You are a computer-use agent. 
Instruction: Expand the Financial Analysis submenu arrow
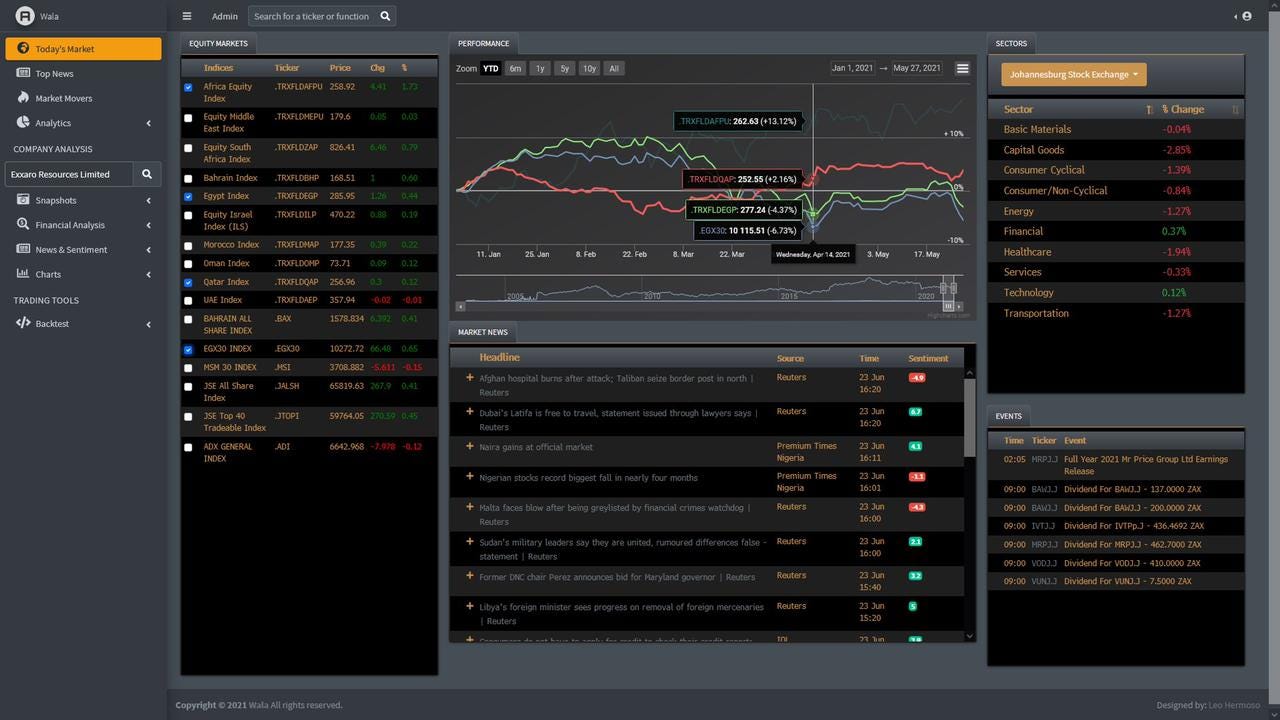tap(148, 225)
